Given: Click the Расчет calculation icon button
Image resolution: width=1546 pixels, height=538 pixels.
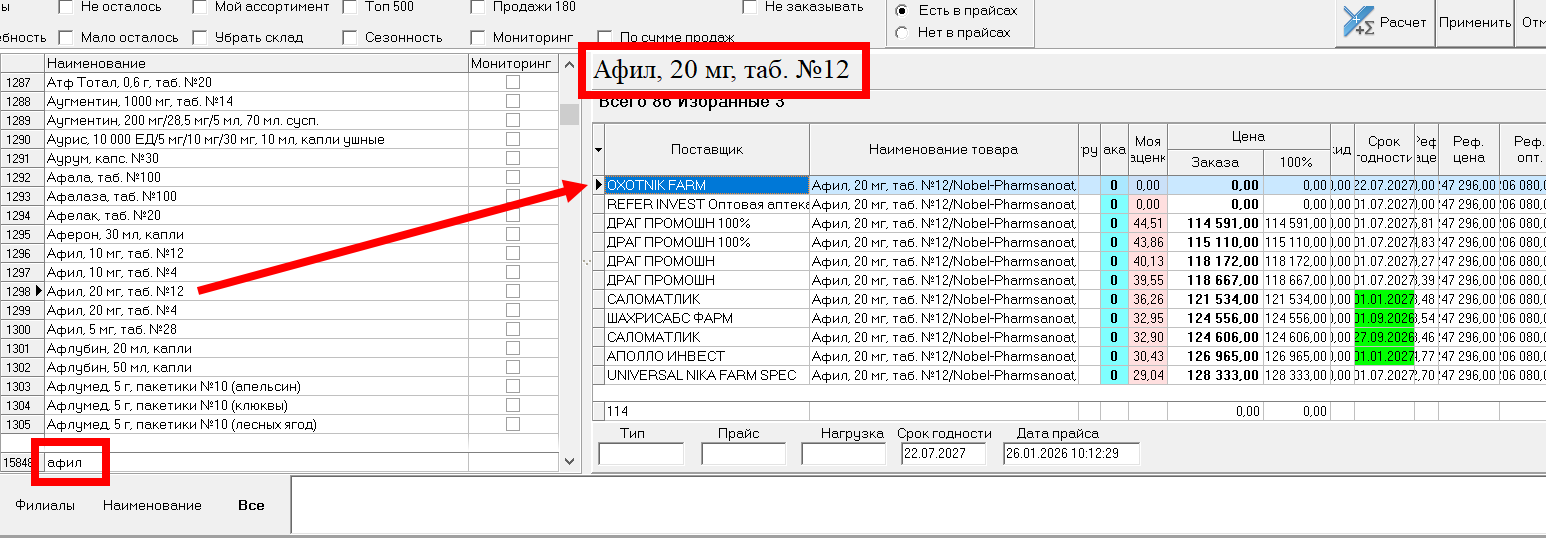Looking at the screenshot, I should [x=1385, y=22].
